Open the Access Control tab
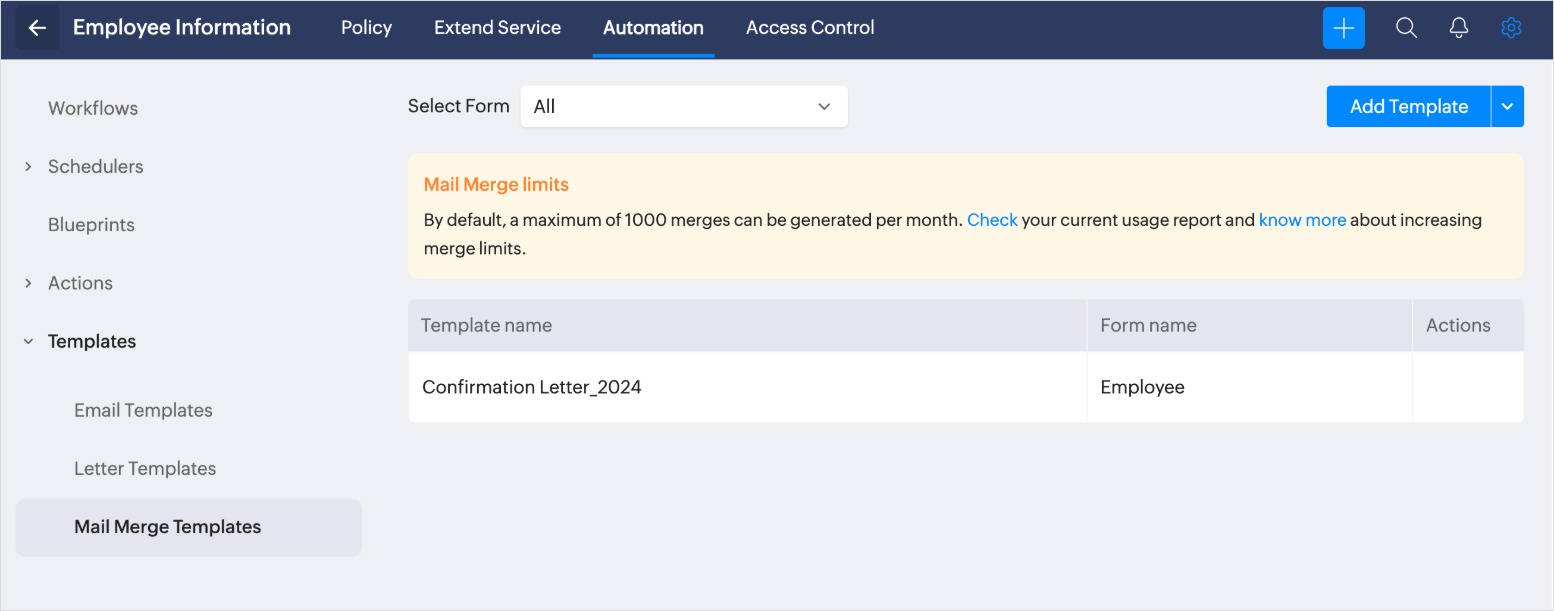This screenshot has height=611, width=1554. point(809,28)
